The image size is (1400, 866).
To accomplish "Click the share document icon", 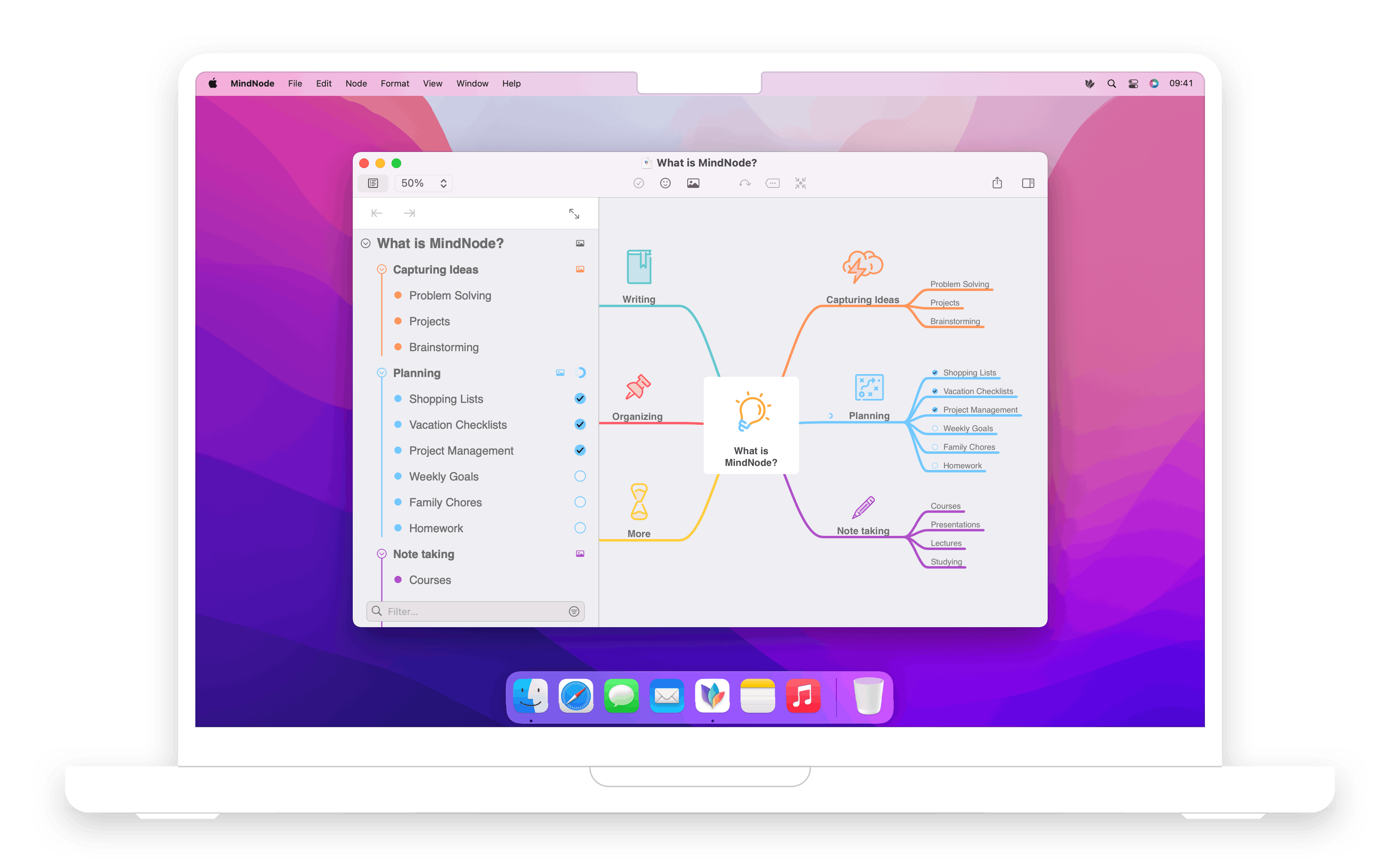I will coord(997,183).
